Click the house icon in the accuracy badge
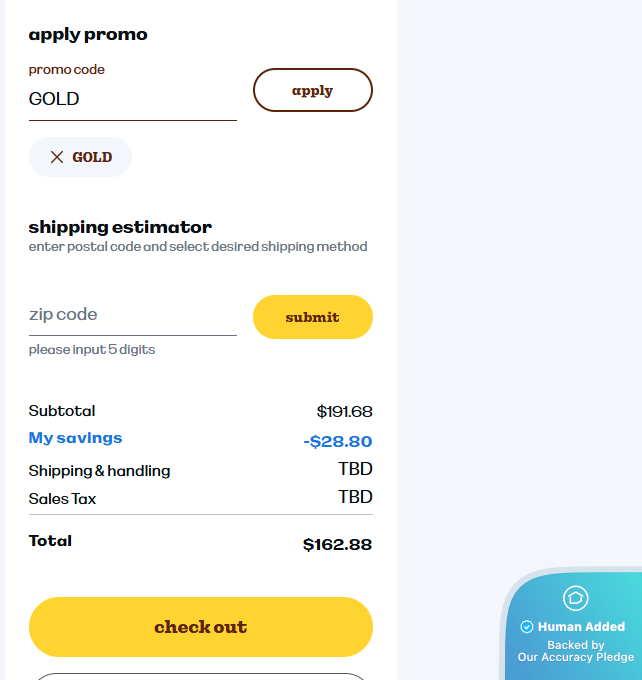The height and width of the screenshot is (680, 642). [575, 598]
